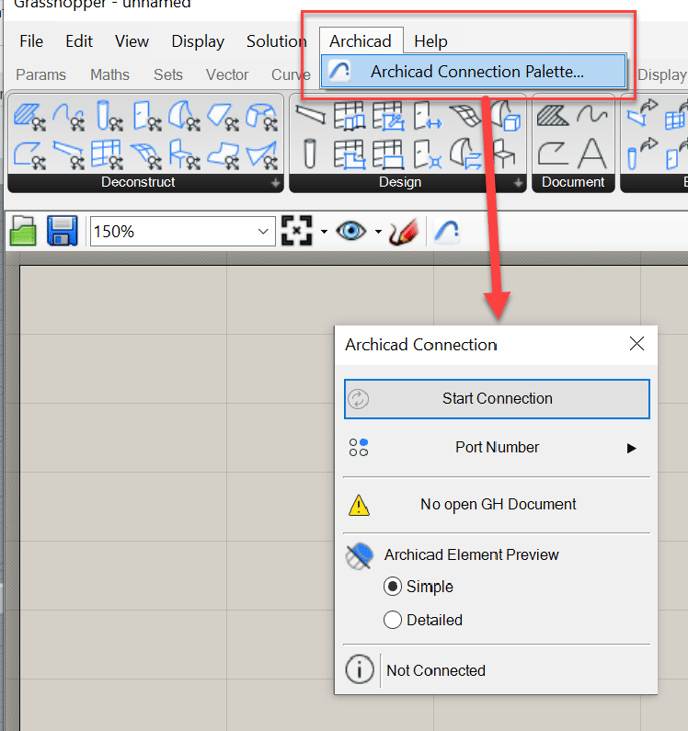The height and width of the screenshot is (731, 688).
Task: Click the hatched Fill icon in Deconstruct panel
Action: (29, 116)
